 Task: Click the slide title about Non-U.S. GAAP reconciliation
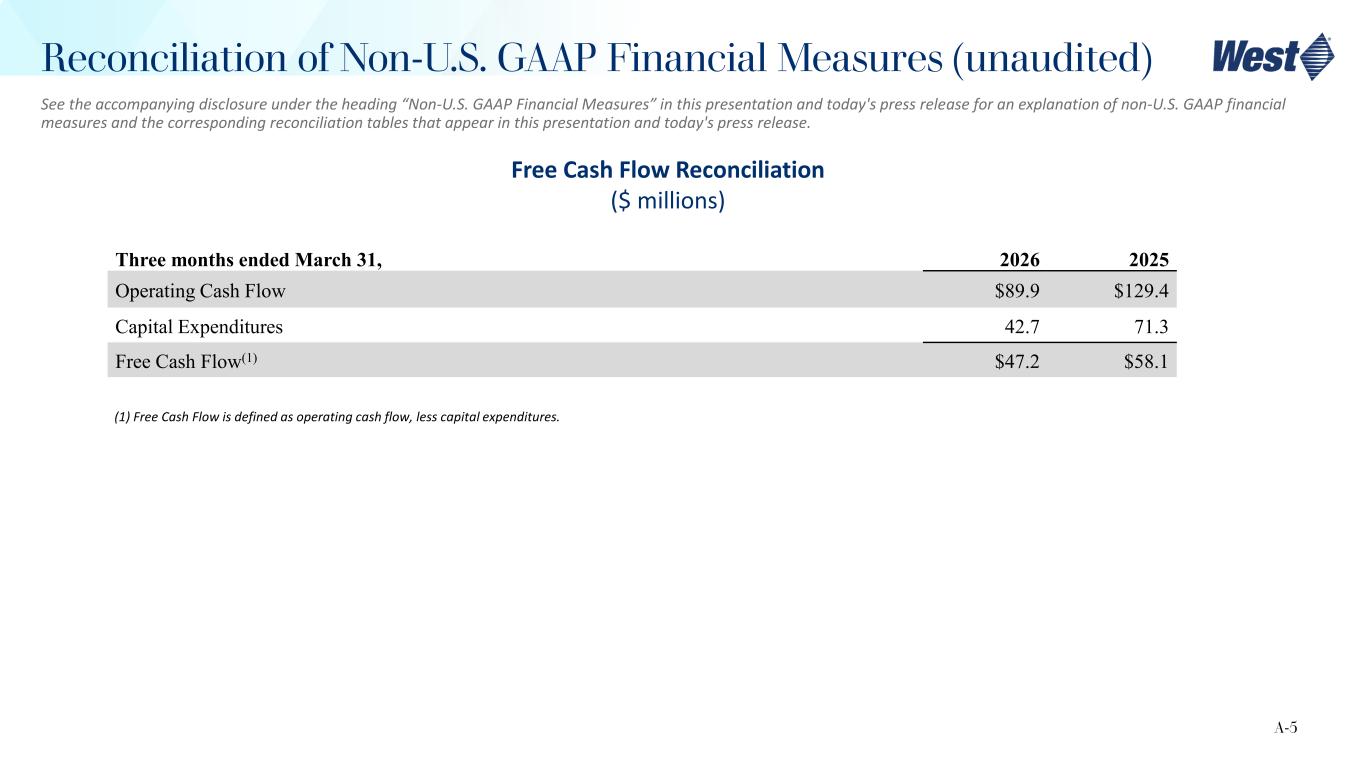point(597,58)
